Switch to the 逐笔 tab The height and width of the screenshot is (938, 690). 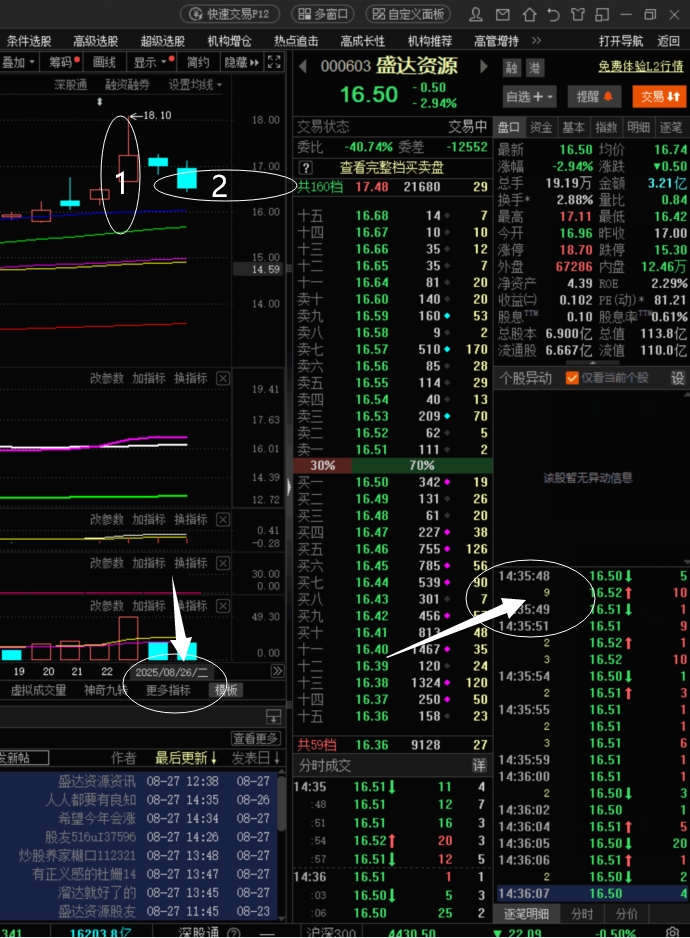671,127
